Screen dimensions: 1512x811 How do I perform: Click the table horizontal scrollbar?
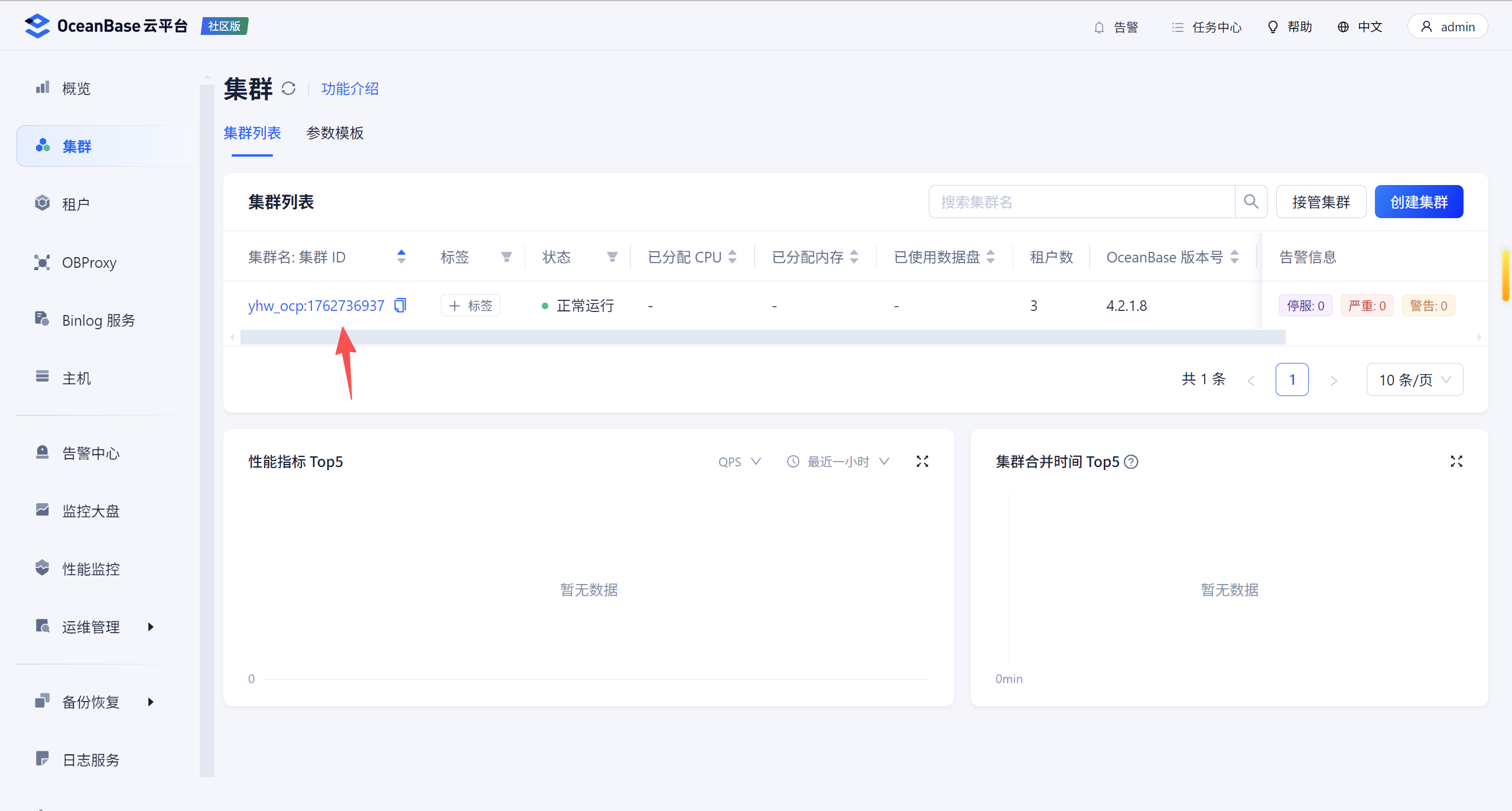tap(762, 337)
